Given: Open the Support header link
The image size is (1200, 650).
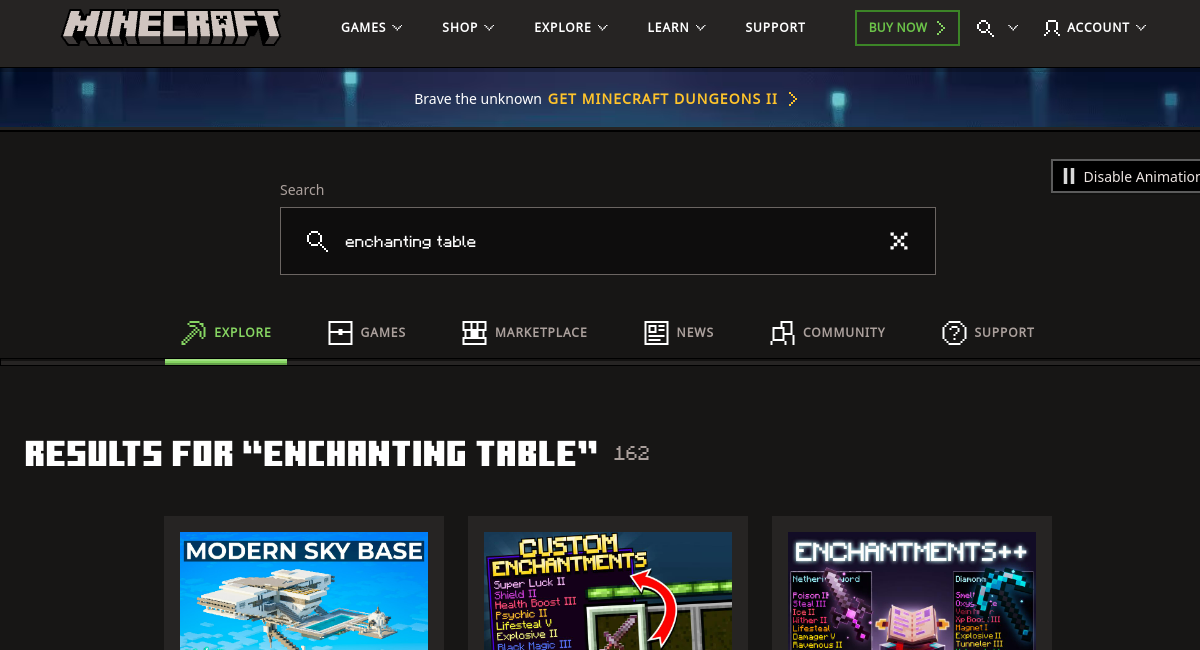Looking at the screenshot, I should (775, 28).
